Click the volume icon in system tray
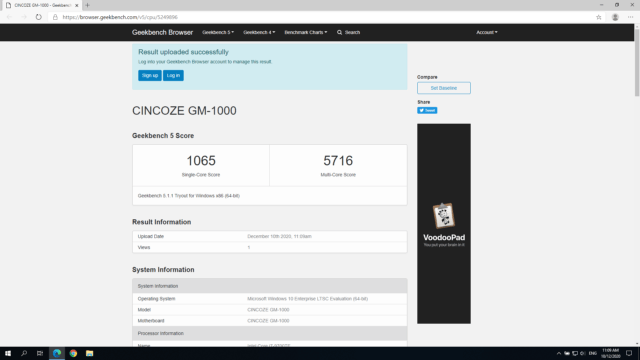Screen dimensions: 640x360 (x=582, y=353)
